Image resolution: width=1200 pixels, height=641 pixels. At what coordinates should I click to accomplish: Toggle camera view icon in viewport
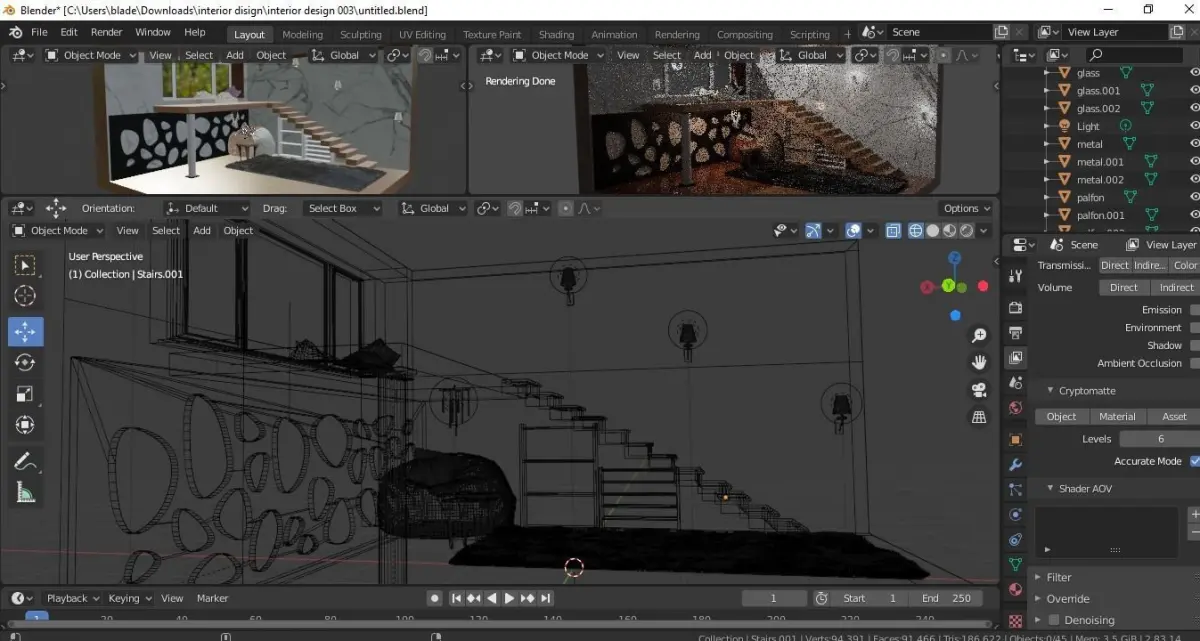[x=979, y=389]
